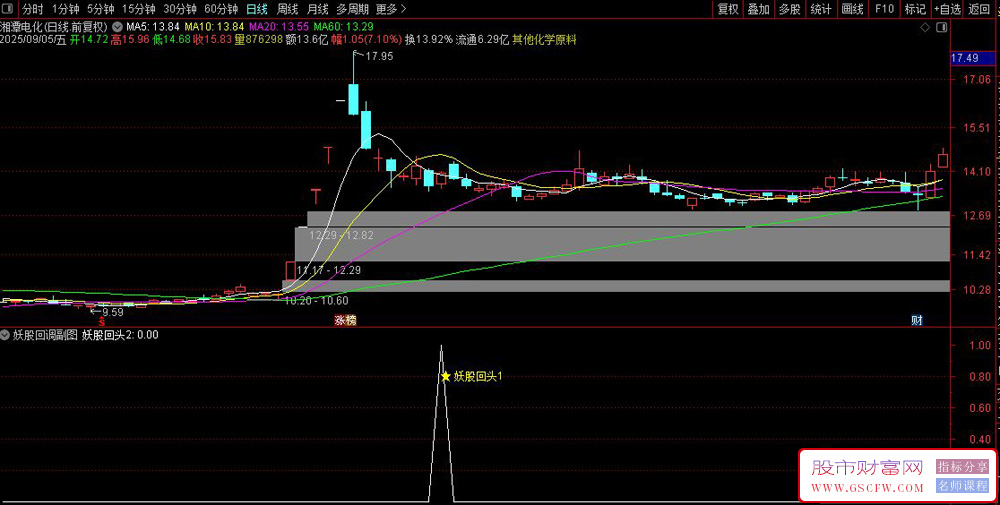Add stock via +自选 button
Viewport: 1000px width, 505px height.
pyautogui.click(x=948, y=9)
